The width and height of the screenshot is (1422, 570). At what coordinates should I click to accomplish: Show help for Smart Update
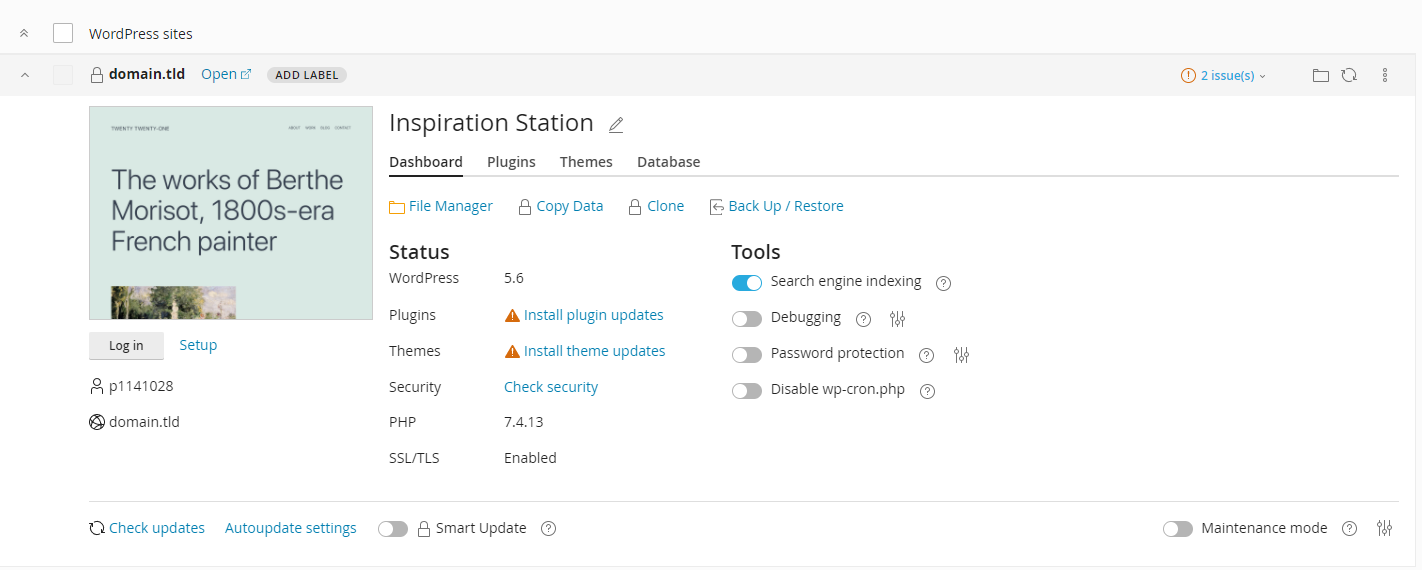tap(548, 529)
